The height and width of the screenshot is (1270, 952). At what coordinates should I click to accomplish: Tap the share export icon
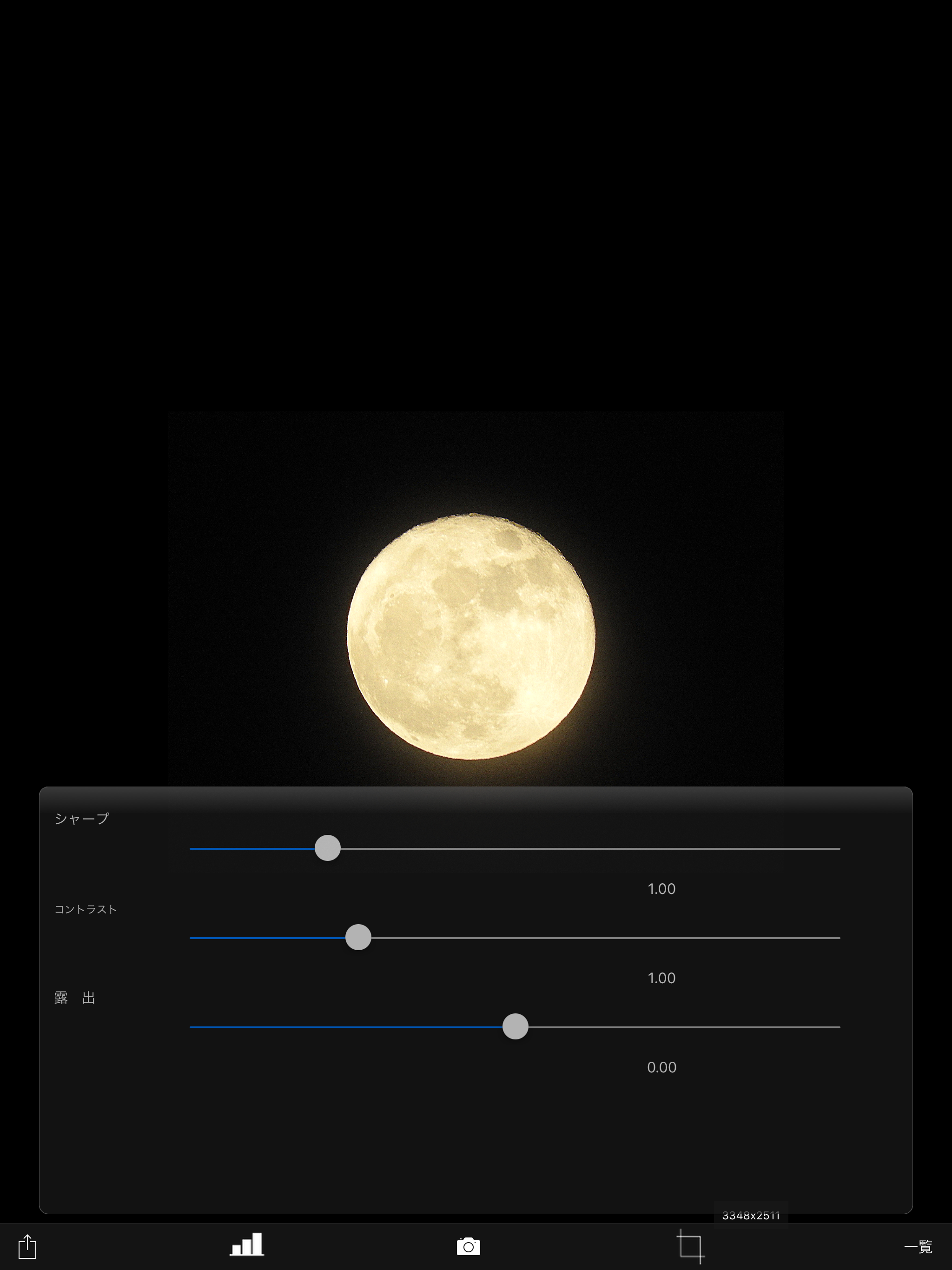click(x=27, y=1246)
